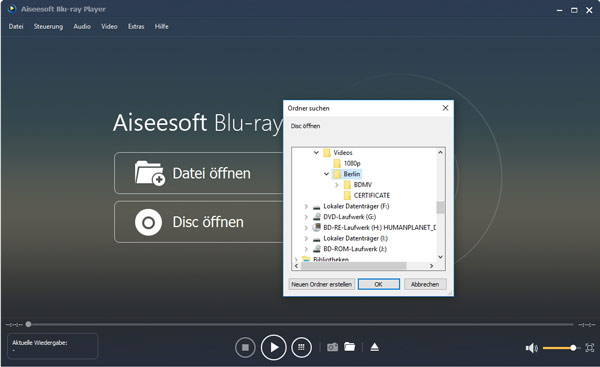Select the "BDMV" folder name
Viewport: 600px width, 367px height.
point(363,185)
